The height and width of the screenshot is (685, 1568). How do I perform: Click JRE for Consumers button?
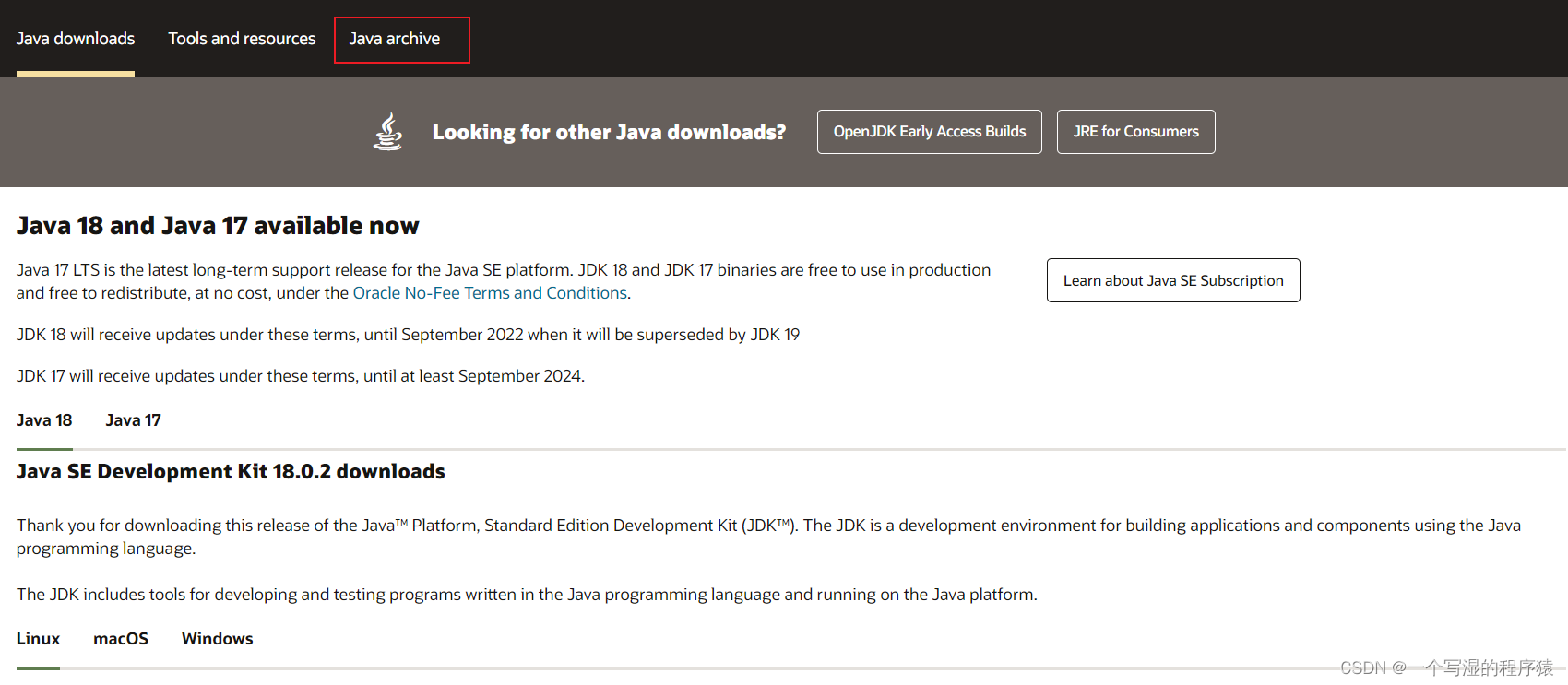(1136, 132)
